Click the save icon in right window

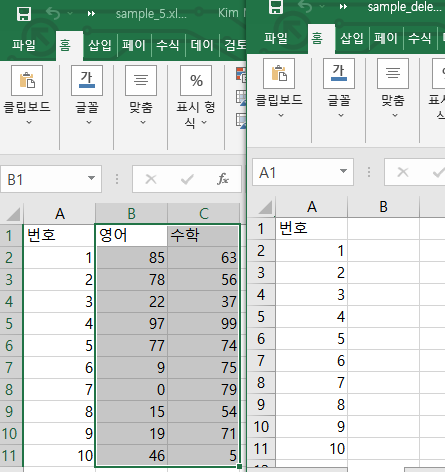point(276,7)
